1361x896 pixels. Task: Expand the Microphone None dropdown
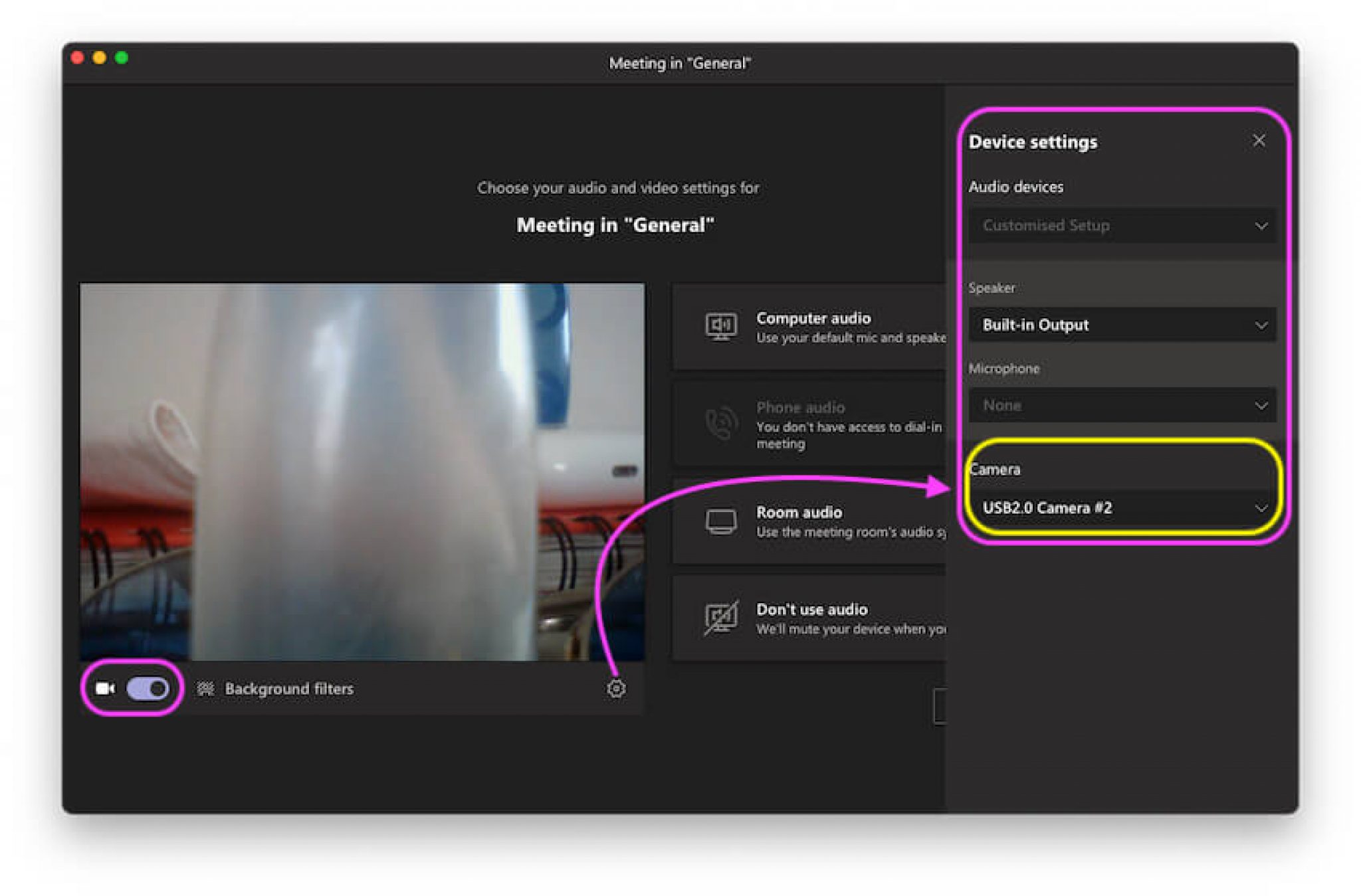click(1122, 405)
